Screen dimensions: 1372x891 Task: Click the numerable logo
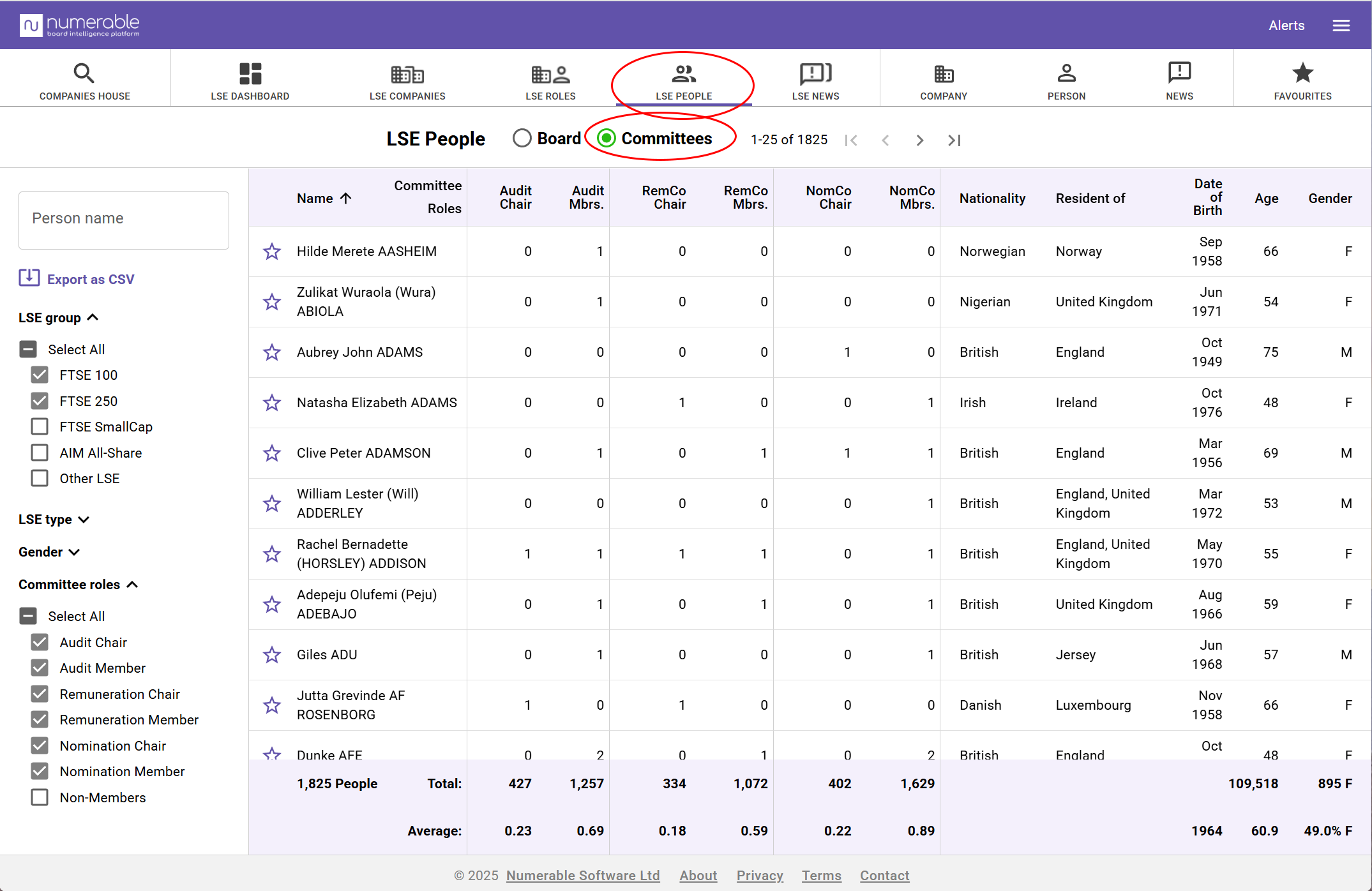80,26
